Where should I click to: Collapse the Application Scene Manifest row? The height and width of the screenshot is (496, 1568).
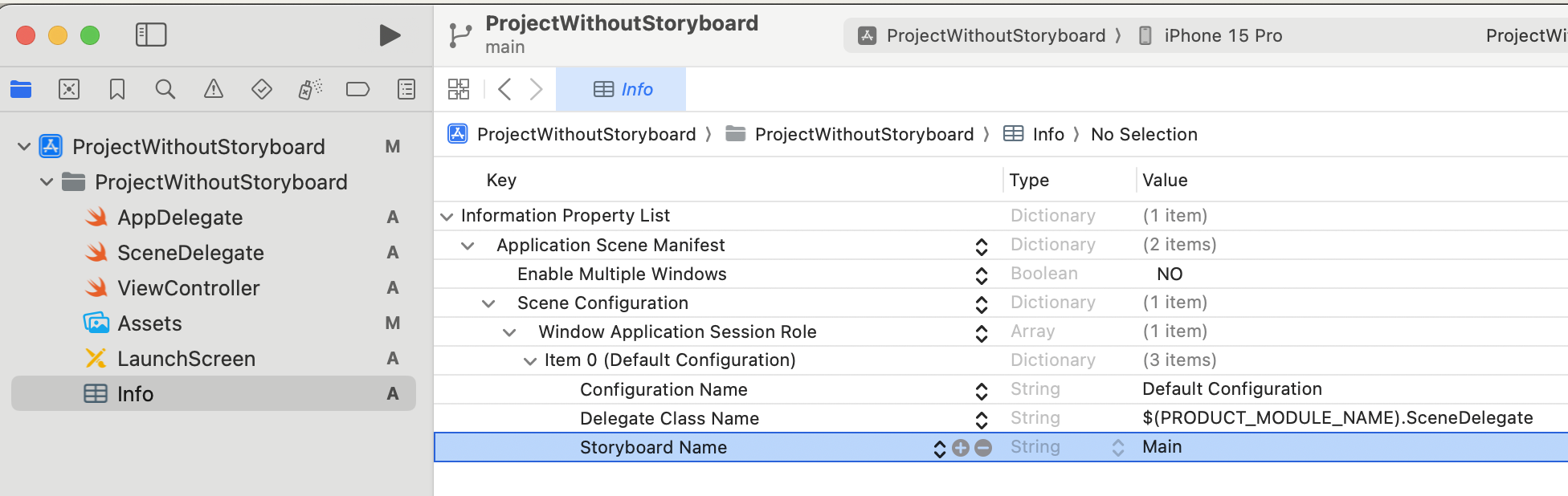pyautogui.click(x=468, y=246)
